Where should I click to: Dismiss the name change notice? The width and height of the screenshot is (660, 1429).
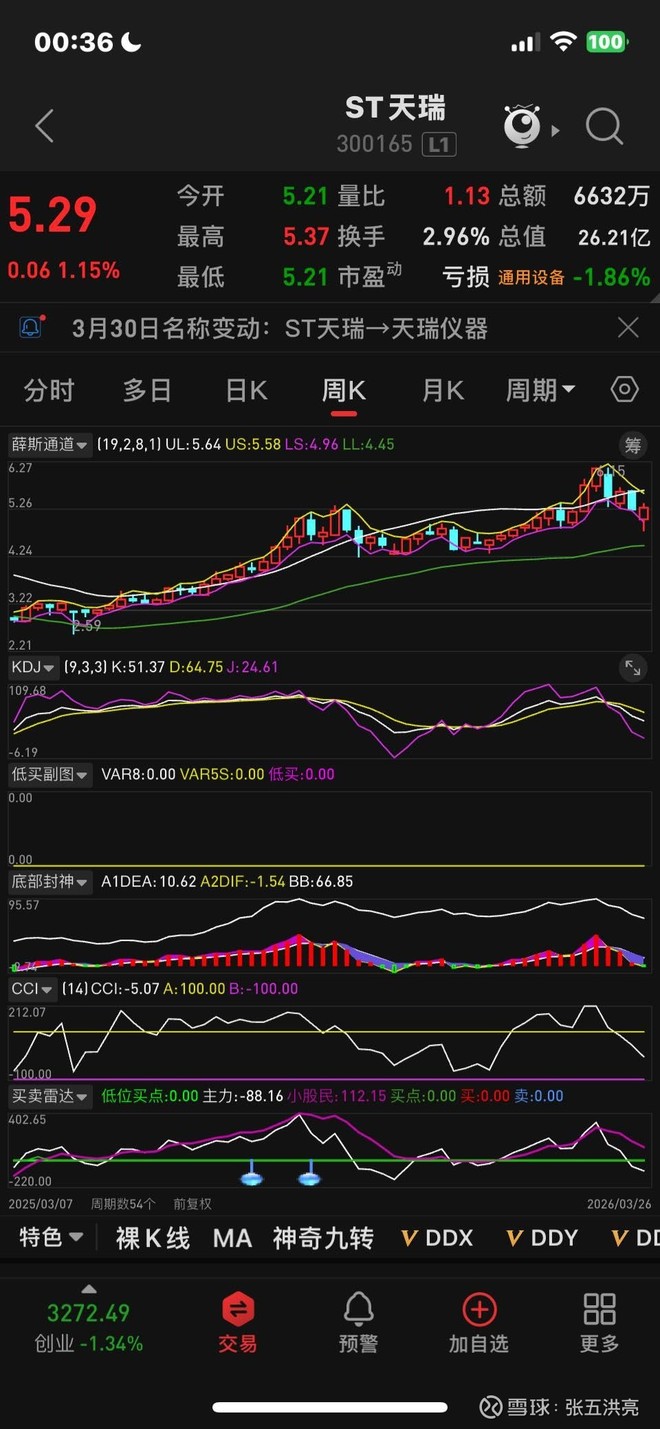628,327
